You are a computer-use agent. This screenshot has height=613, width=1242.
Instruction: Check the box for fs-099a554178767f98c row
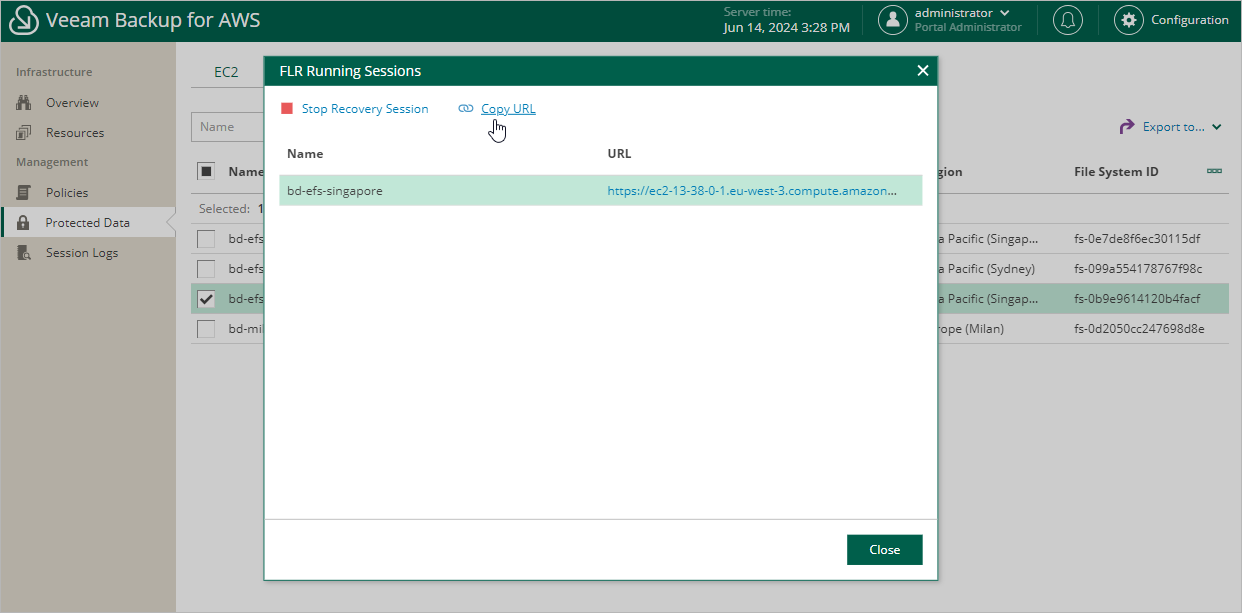click(x=206, y=269)
